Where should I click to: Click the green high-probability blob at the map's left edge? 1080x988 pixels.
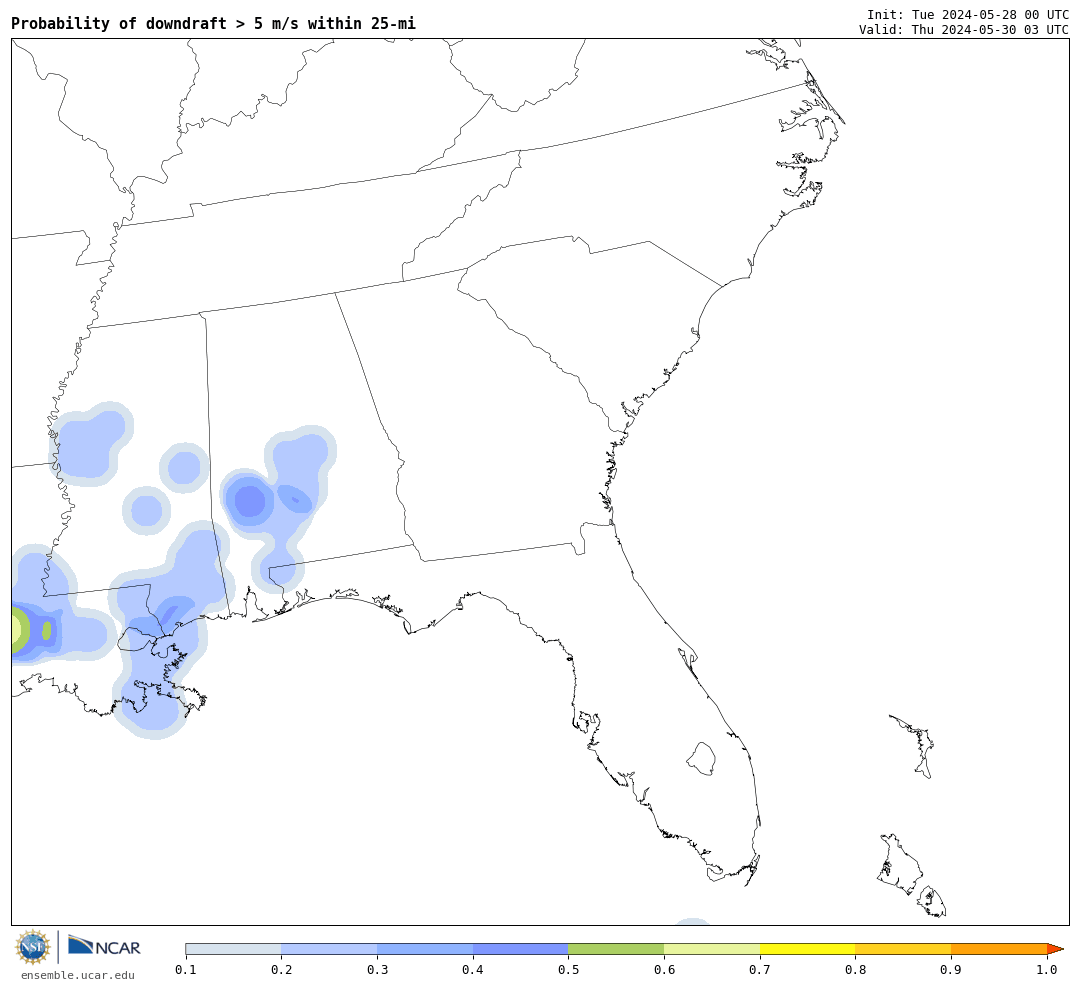(20, 630)
